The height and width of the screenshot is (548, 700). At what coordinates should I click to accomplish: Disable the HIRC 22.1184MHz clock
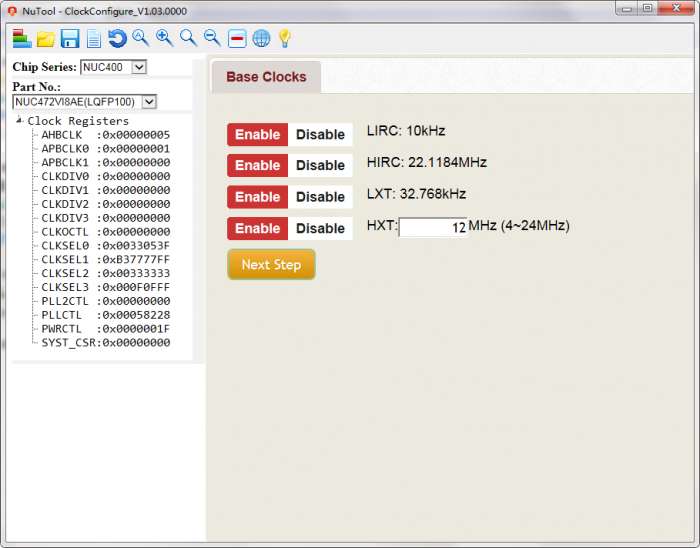point(320,165)
